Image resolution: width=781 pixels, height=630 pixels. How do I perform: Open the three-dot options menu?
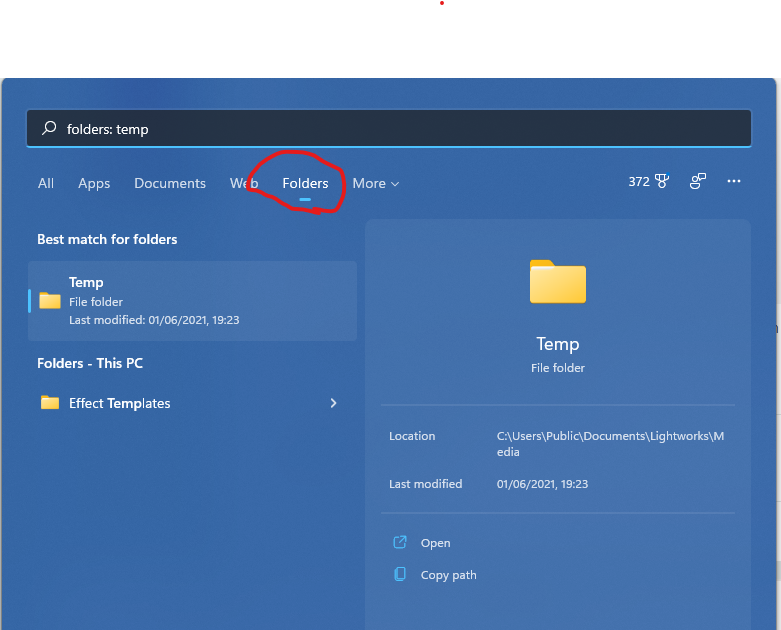734,182
